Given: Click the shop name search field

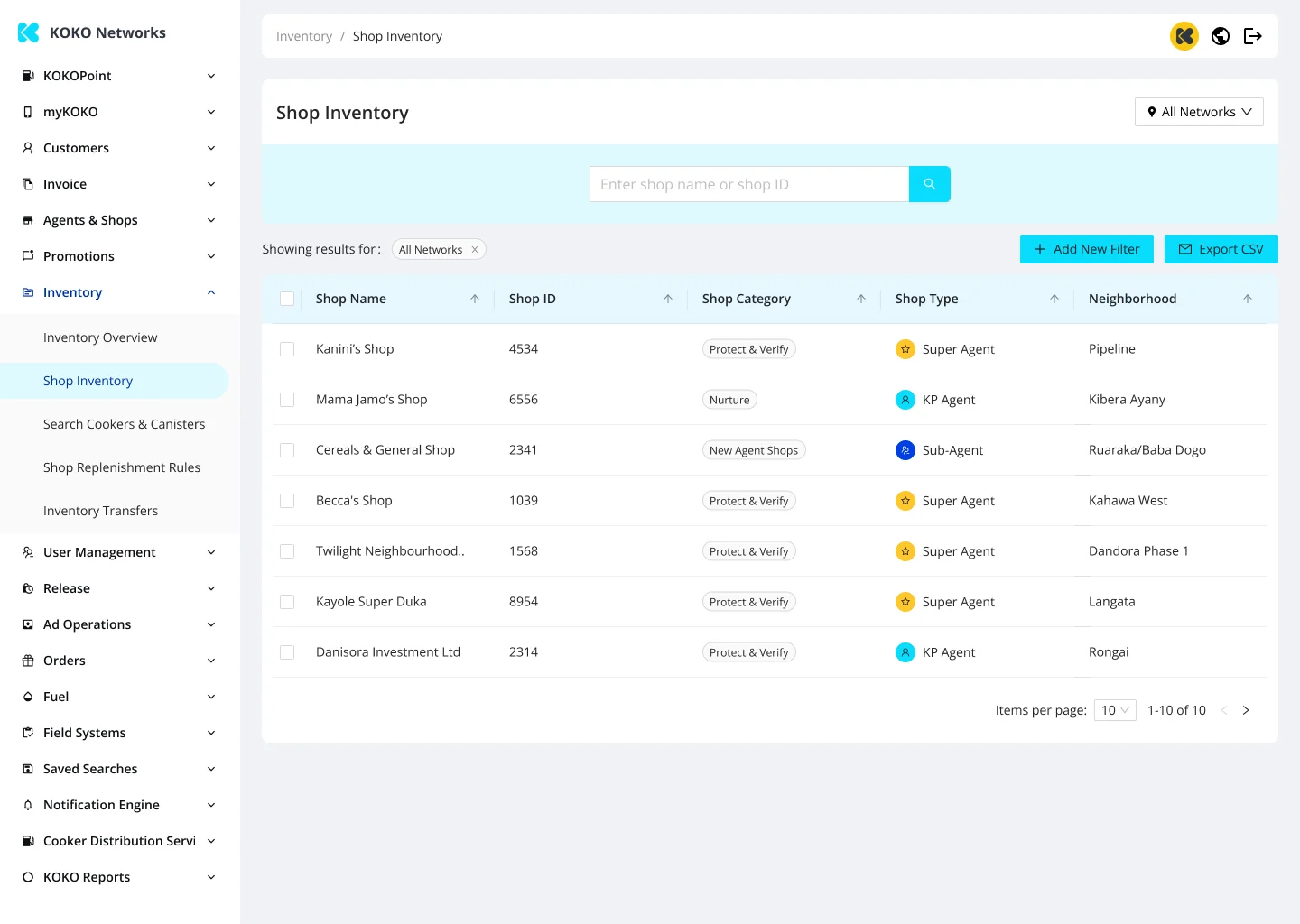Looking at the screenshot, I should [749, 184].
